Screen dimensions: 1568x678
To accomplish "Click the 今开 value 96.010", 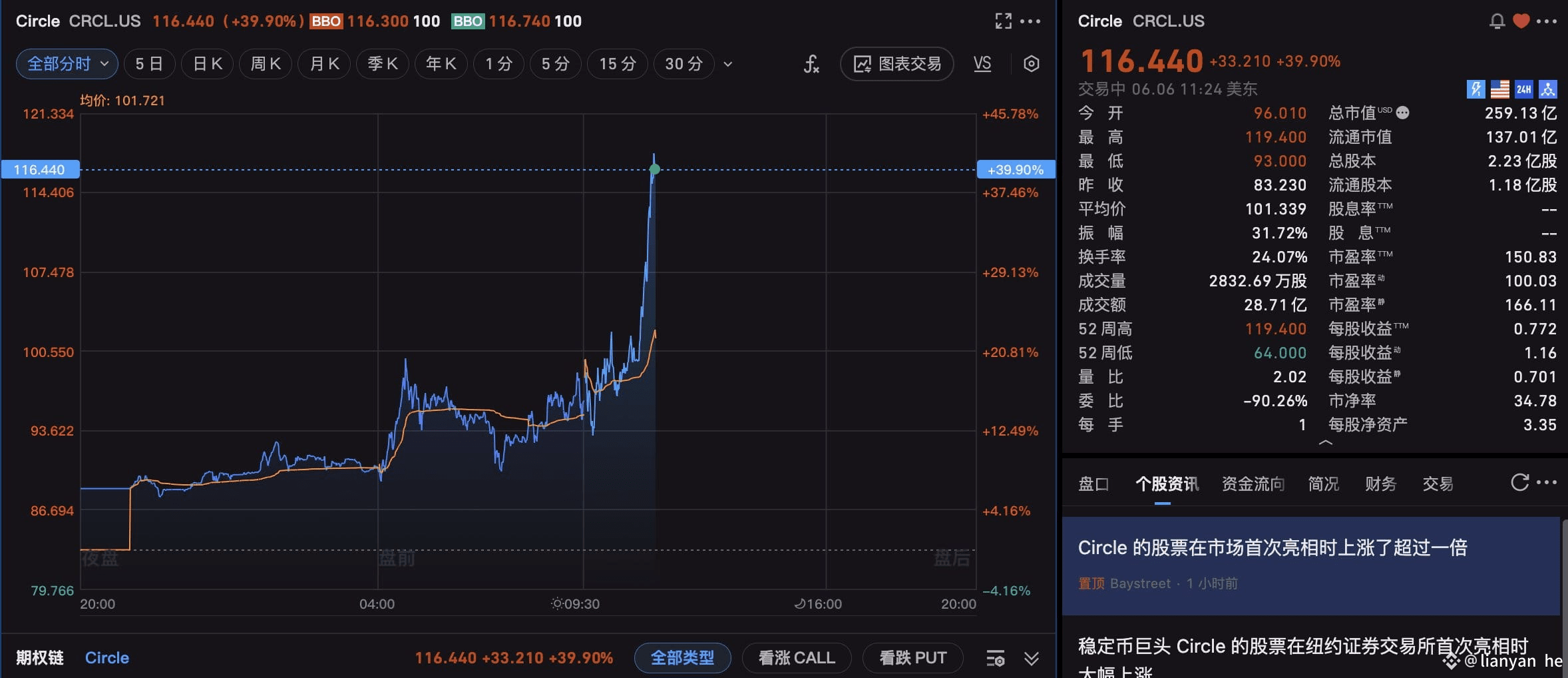I will (1280, 113).
